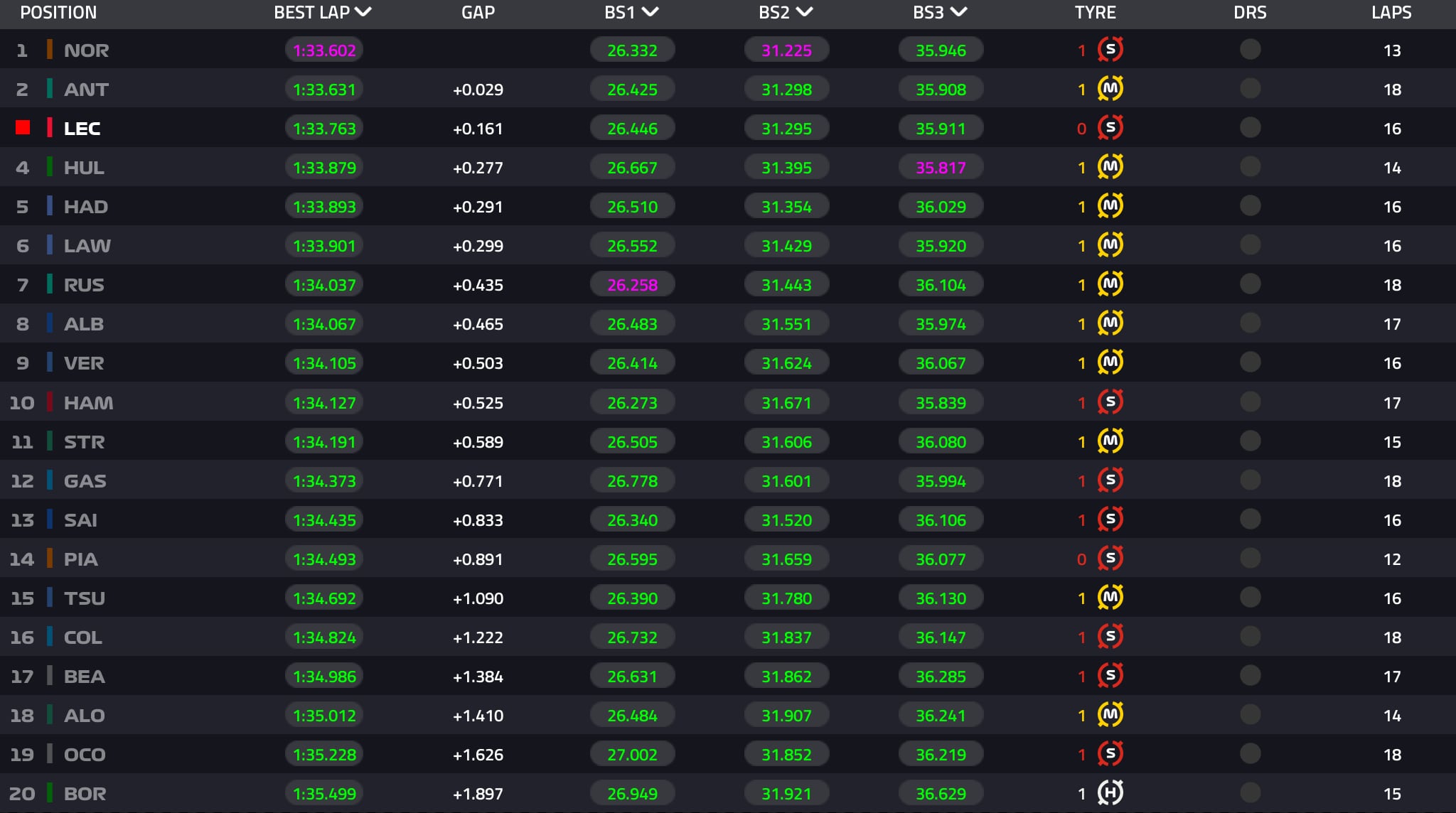The image size is (1456, 813).
Task: Click the DRS indicator for Norris
Action: tap(1250, 50)
